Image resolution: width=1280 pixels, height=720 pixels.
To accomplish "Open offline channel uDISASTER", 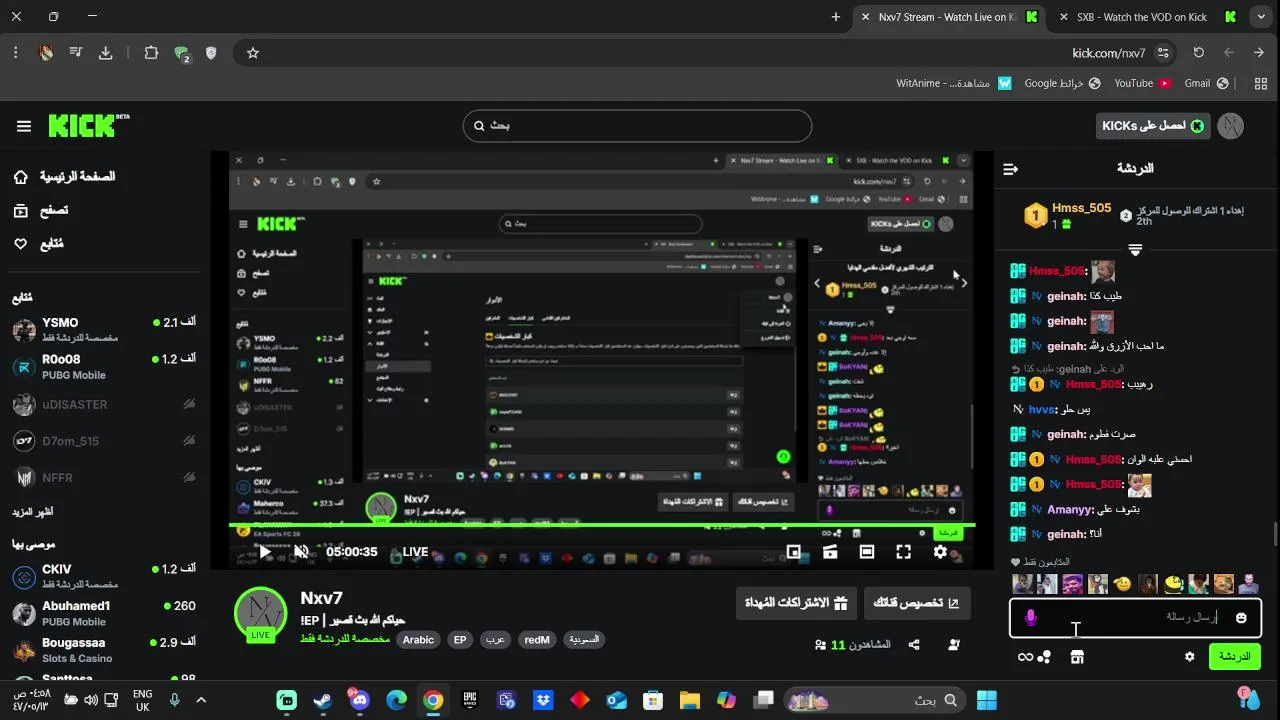I will 104,404.
